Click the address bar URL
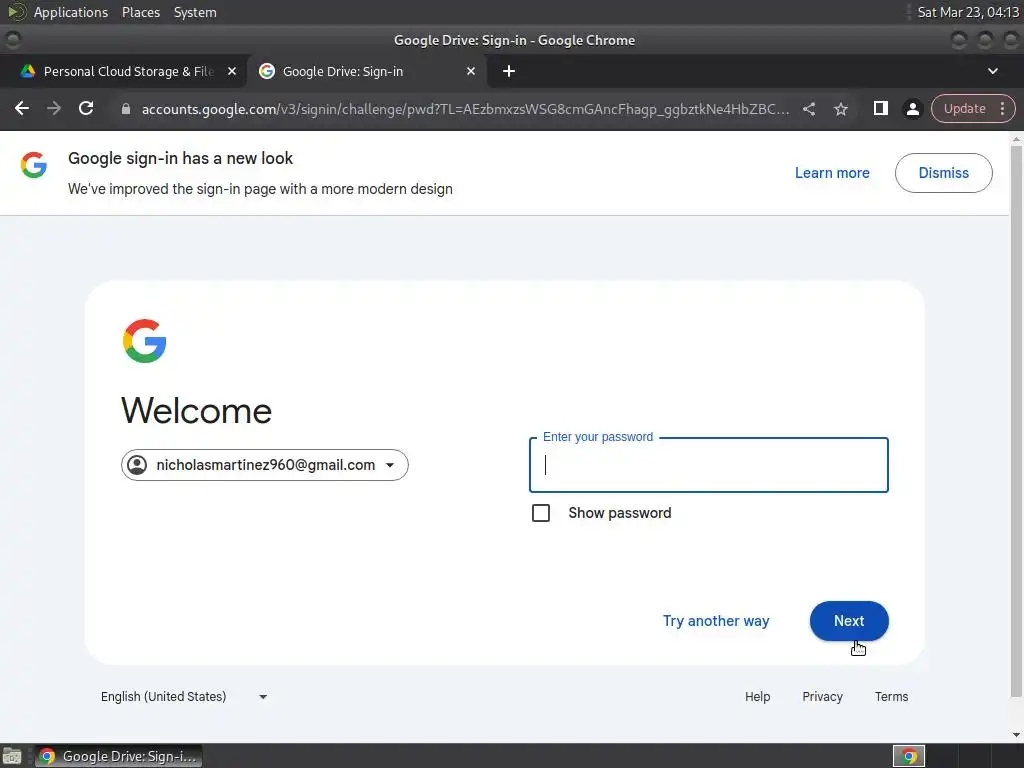Screen dimensions: 1024x768 coord(465,109)
